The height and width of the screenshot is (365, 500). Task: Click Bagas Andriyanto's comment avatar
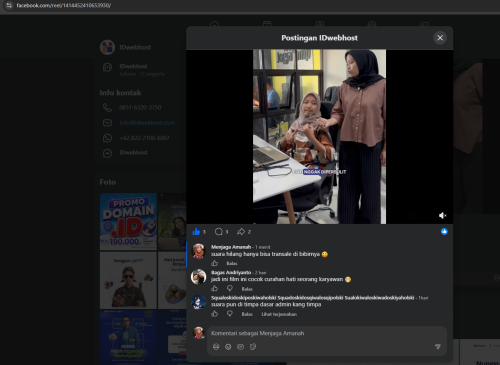click(x=198, y=276)
